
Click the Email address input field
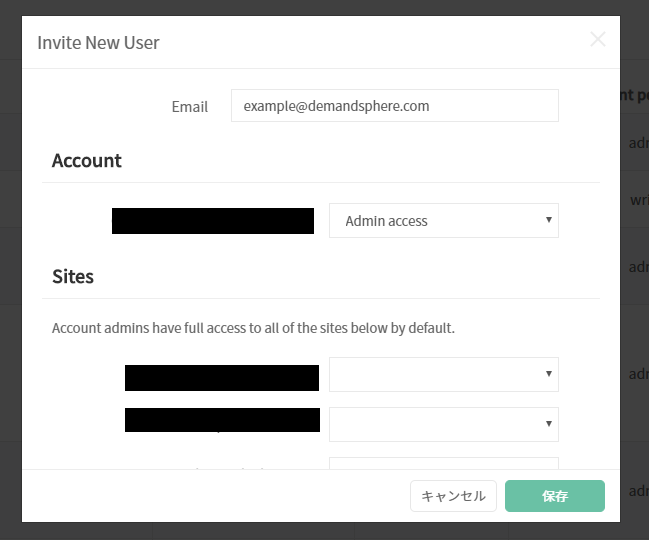395,106
